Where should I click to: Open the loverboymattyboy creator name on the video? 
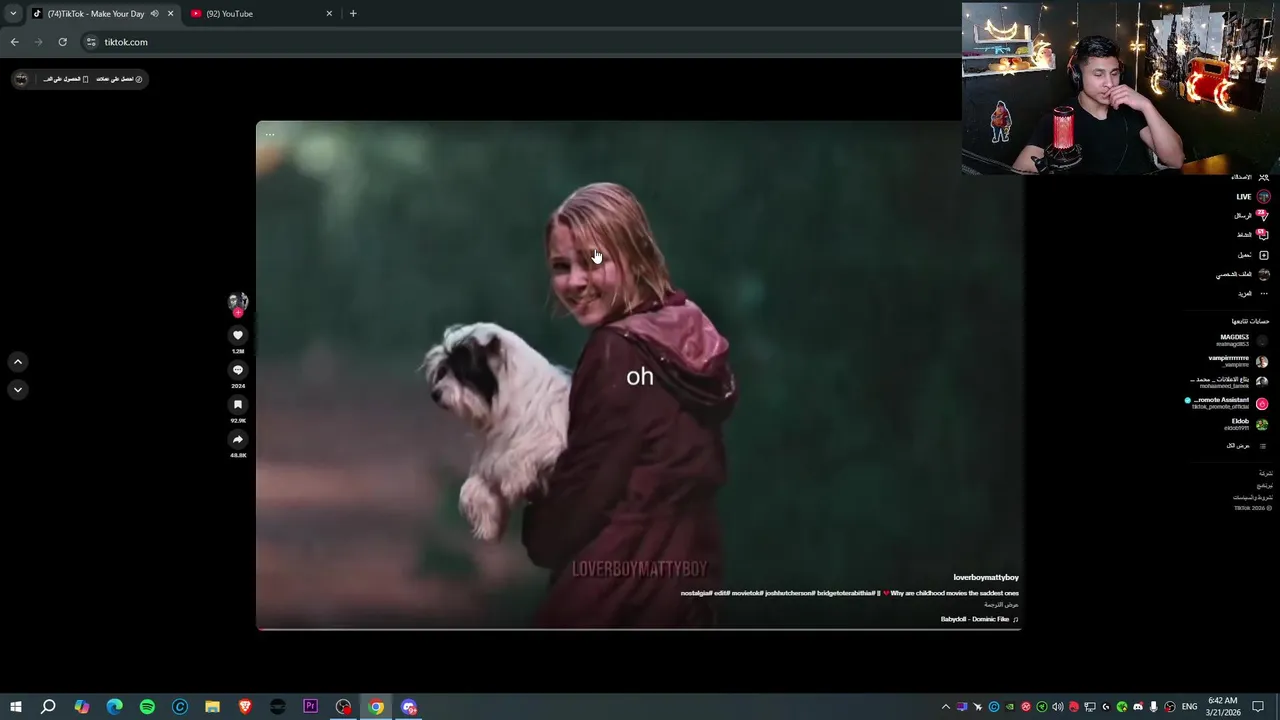coord(986,577)
